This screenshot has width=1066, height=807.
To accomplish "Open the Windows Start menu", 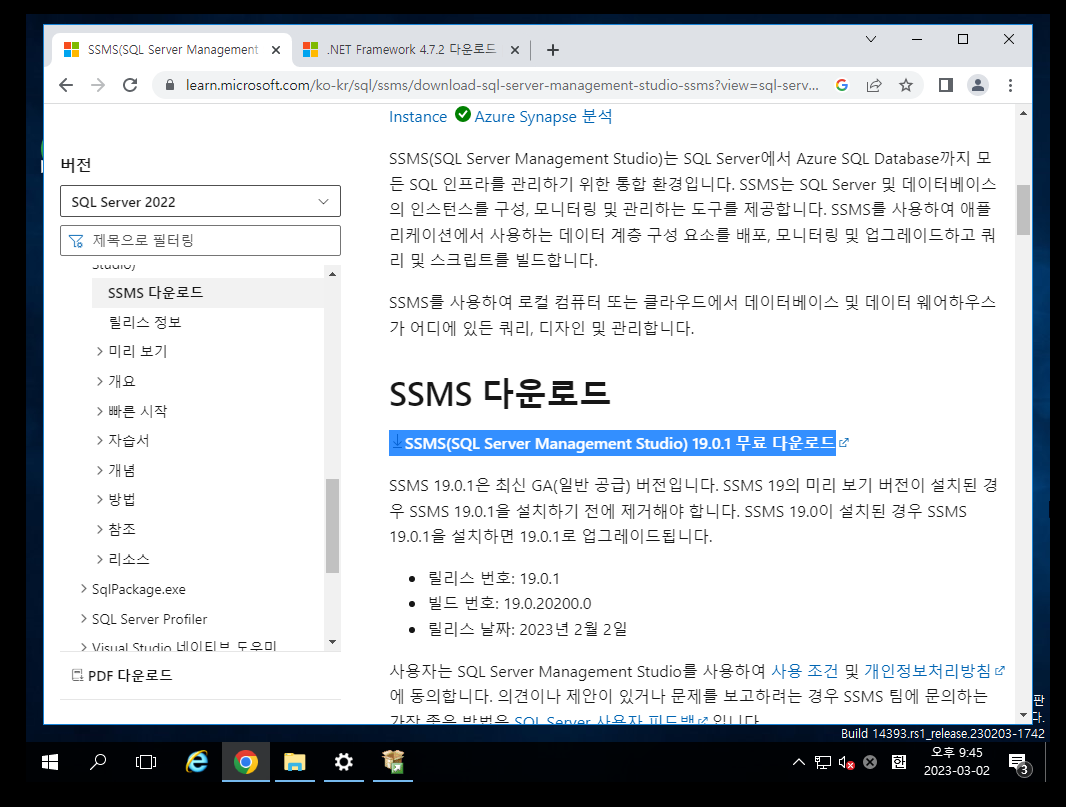I will pyautogui.click(x=50, y=762).
